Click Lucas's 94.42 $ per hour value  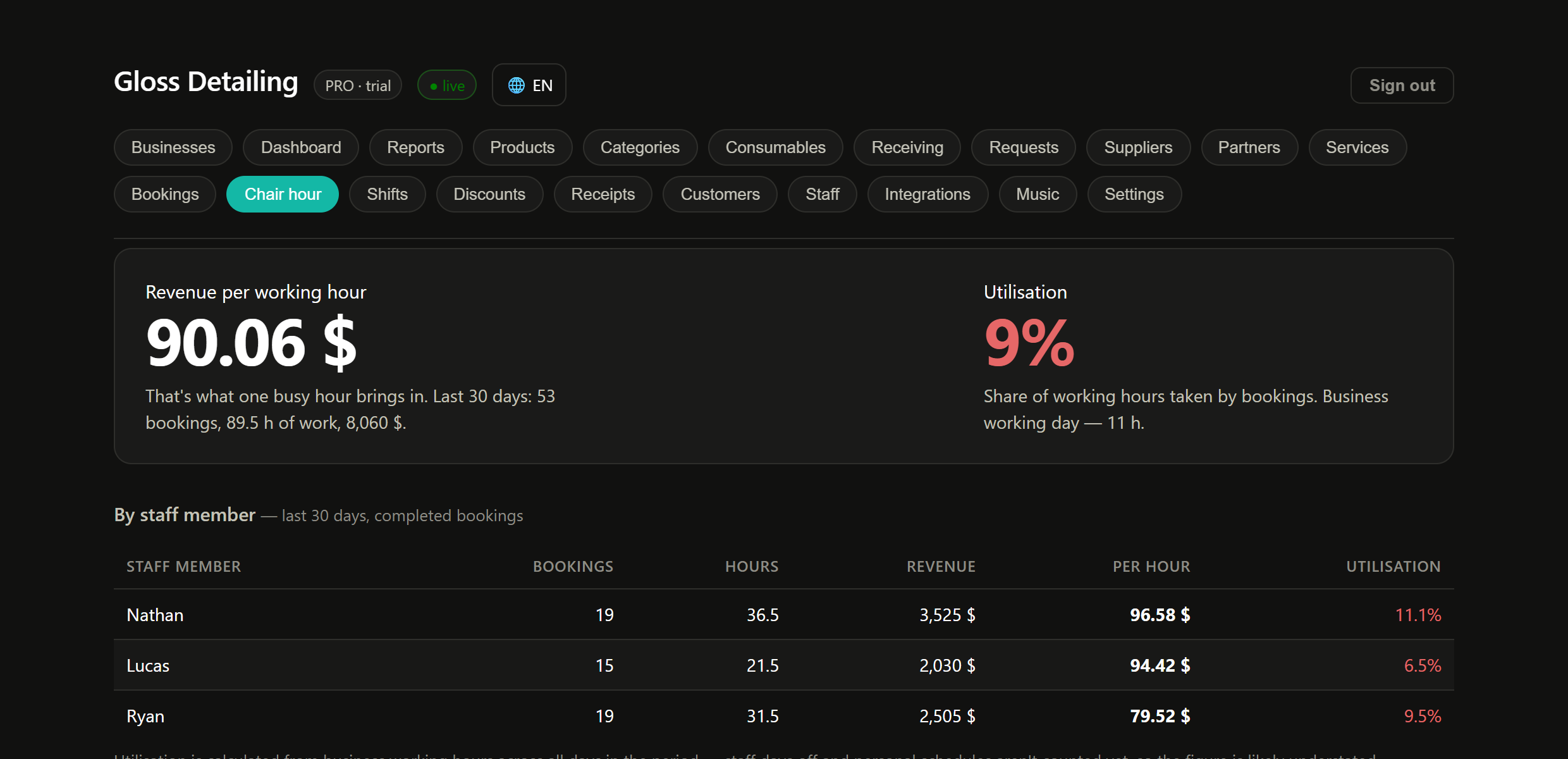tap(1160, 665)
